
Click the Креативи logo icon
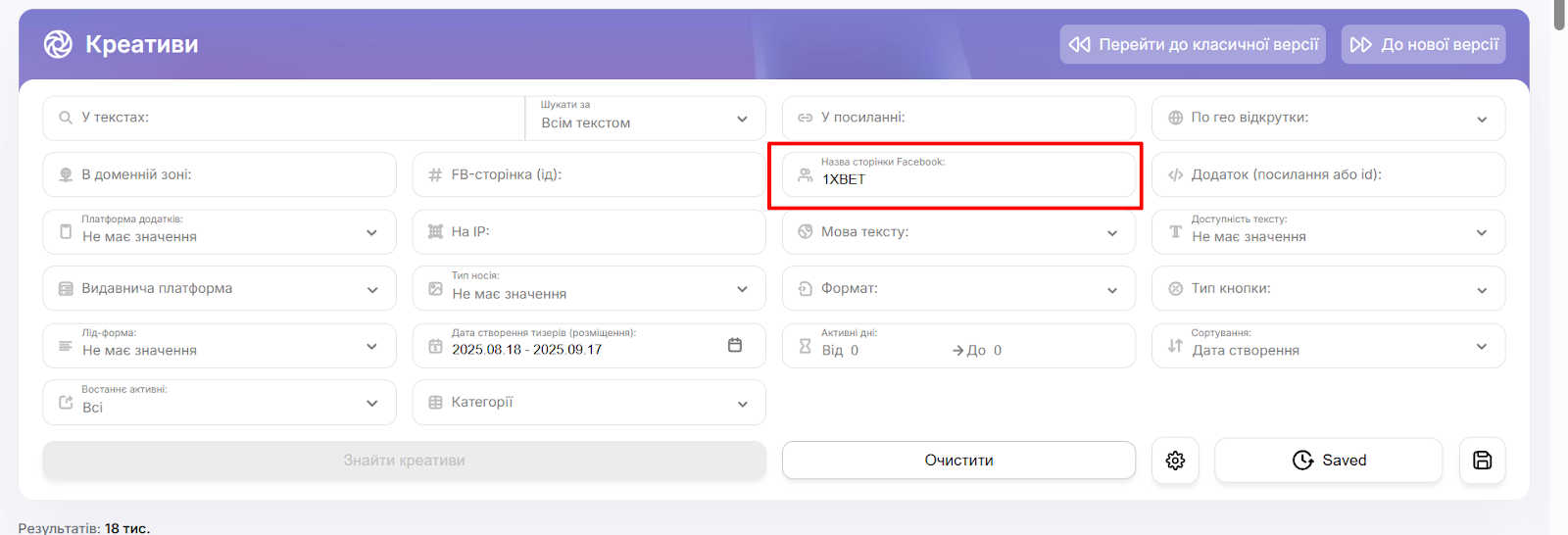(58, 44)
